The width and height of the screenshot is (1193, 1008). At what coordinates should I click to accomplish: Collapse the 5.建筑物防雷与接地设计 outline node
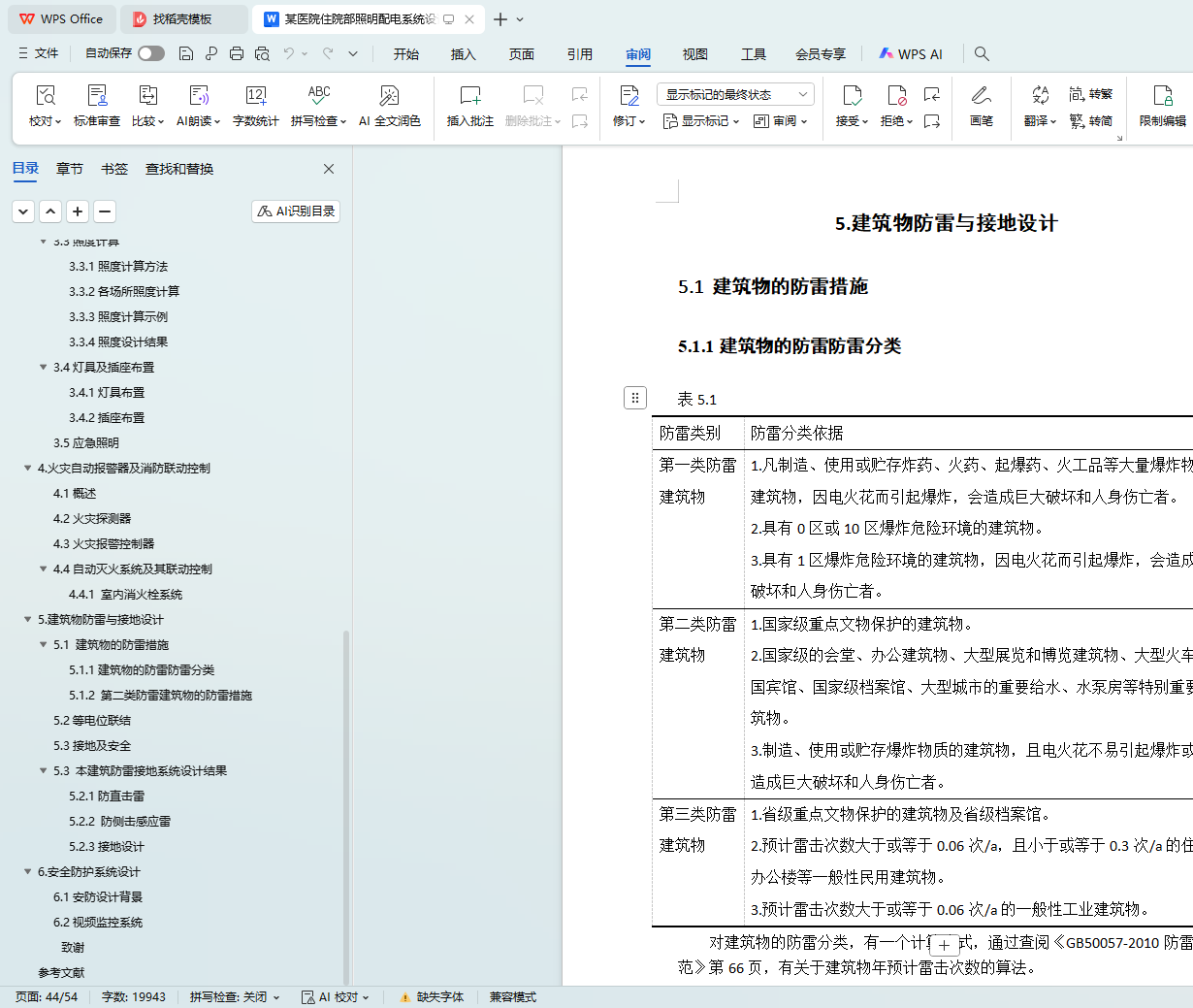tap(27, 619)
